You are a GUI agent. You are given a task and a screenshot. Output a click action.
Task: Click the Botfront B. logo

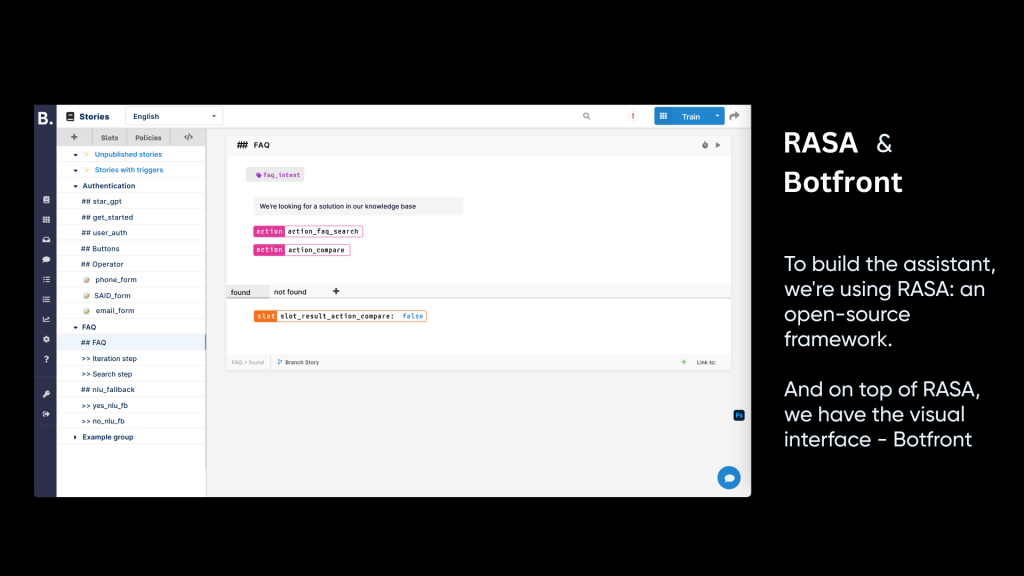(45, 118)
